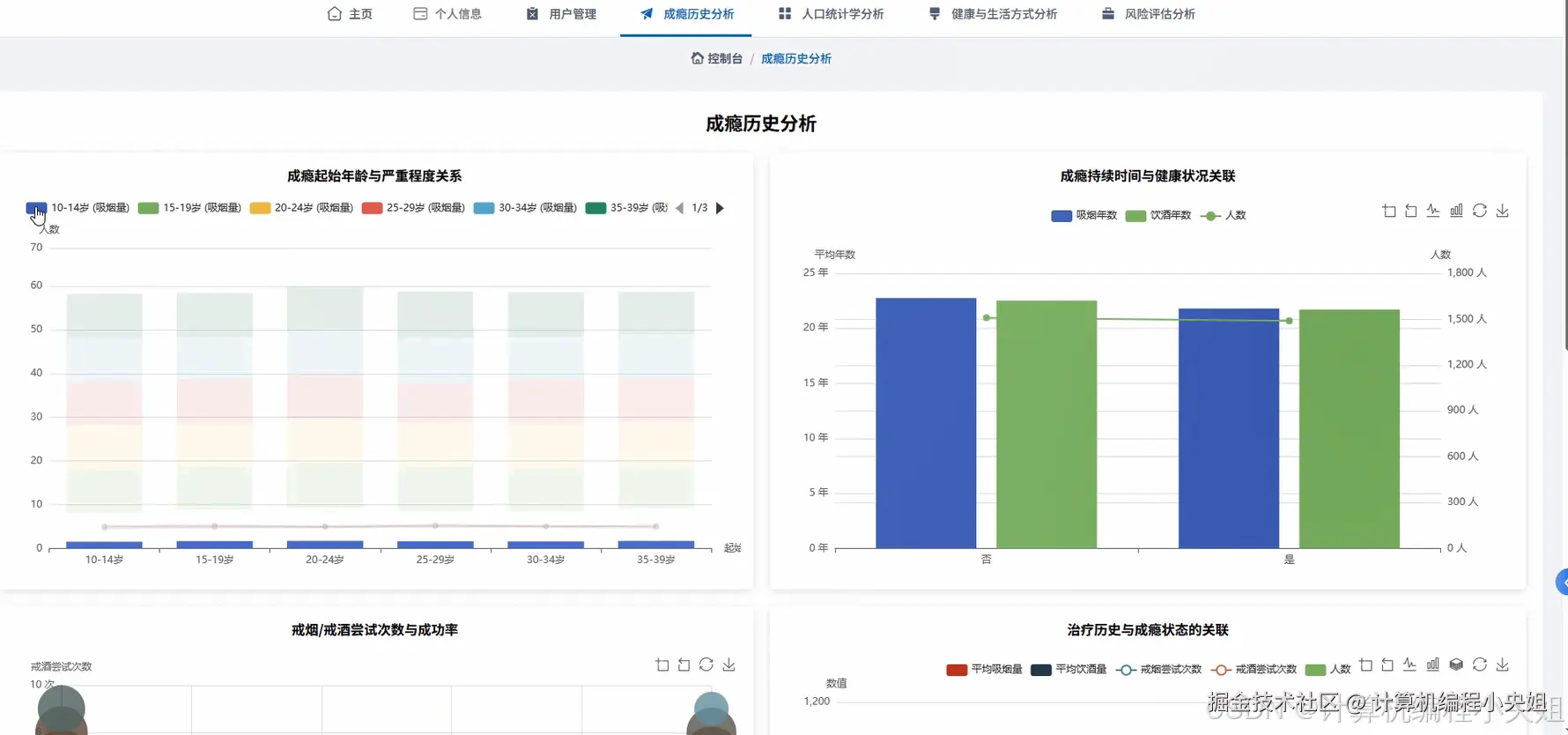Click zoom reset in 治疗历史 chart toolbox
The height and width of the screenshot is (735, 1568).
[1387, 664]
